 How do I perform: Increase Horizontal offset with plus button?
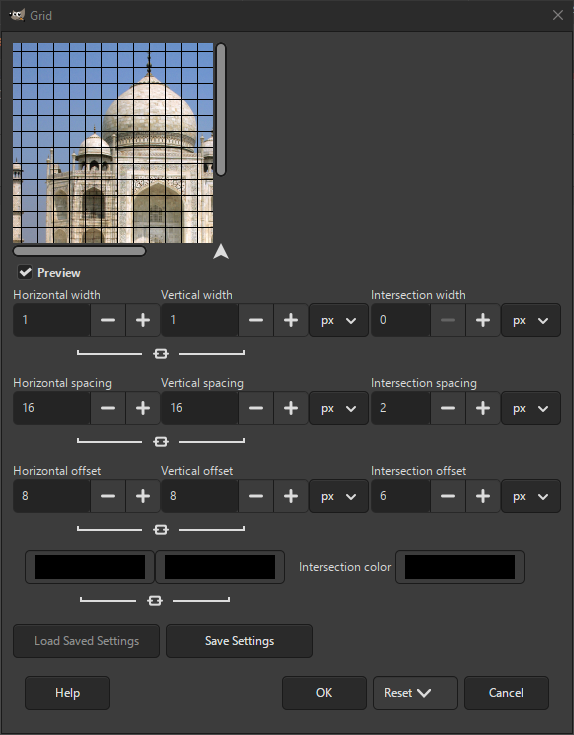pyautogui.click(x=143, y=496)
